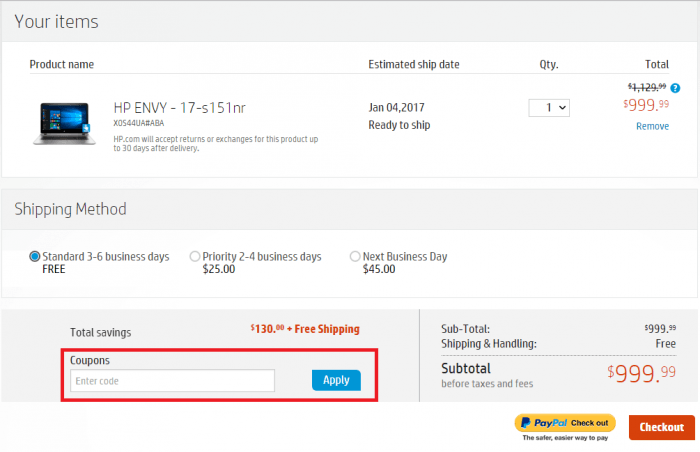Click the $130.00 + Free Shipping savings text

pos(304,329)
